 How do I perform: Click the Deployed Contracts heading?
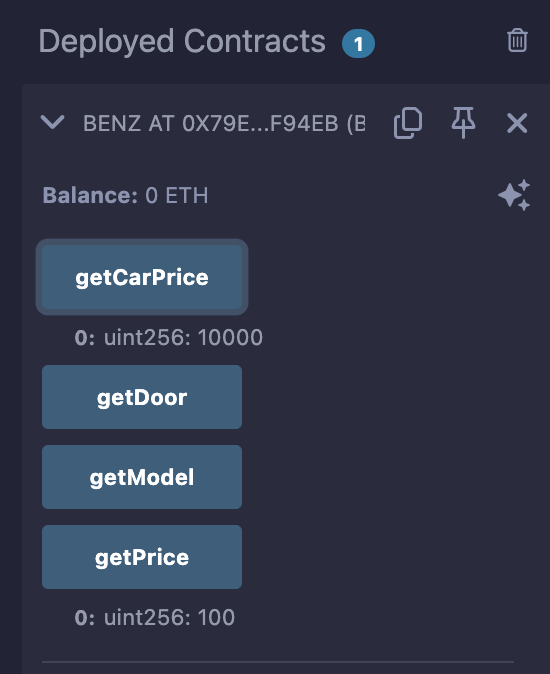(182, 41)
